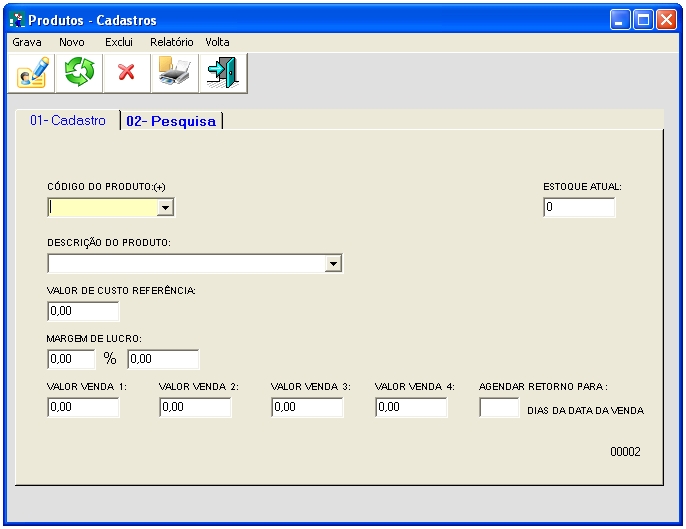686x529 pixels.
Task: Expand the Descrição do Produto dropdown arrow
Action: click(x=334, y=264)
